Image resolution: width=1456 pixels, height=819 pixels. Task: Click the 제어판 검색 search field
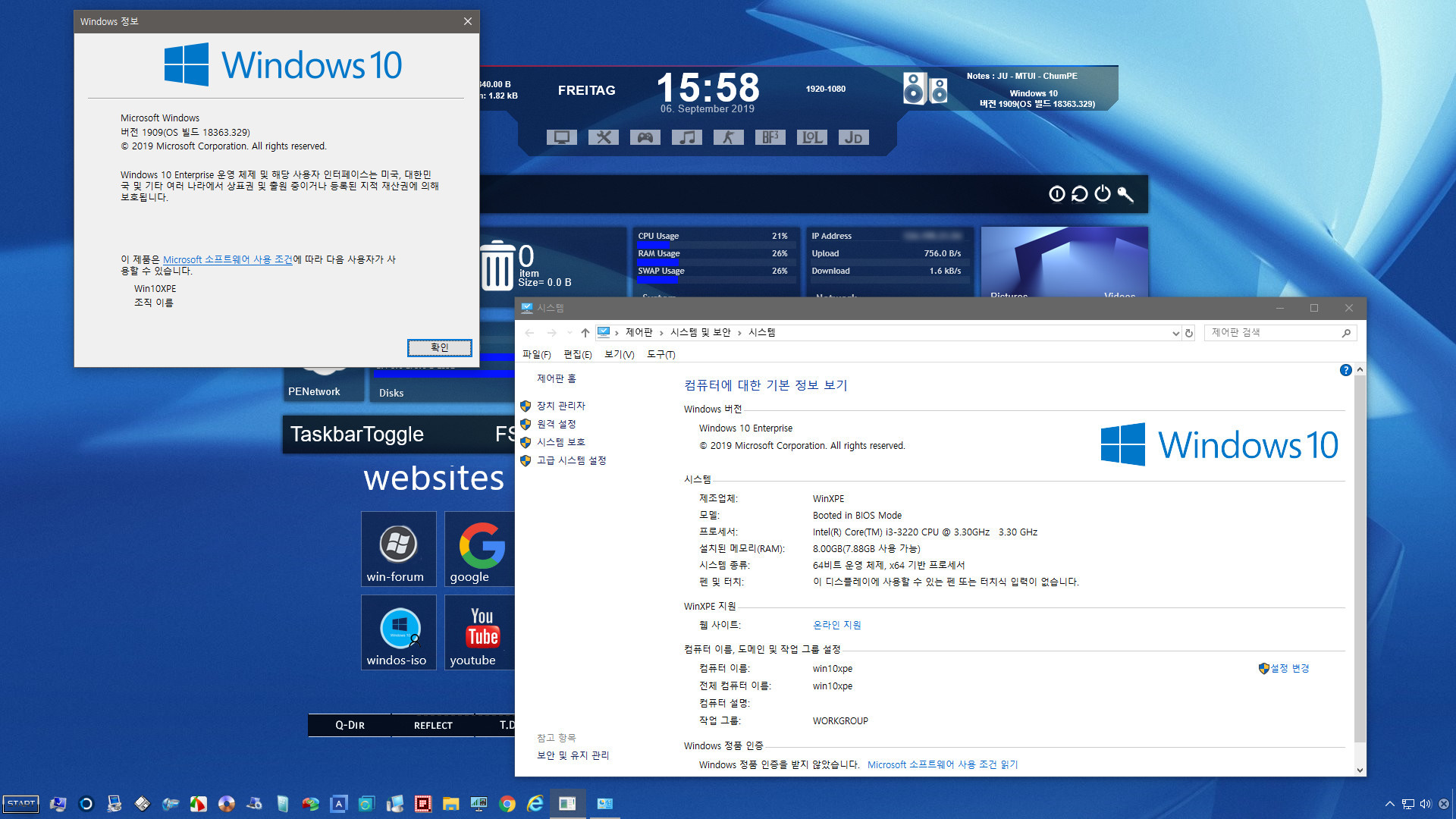click(x=1279, y=332)
